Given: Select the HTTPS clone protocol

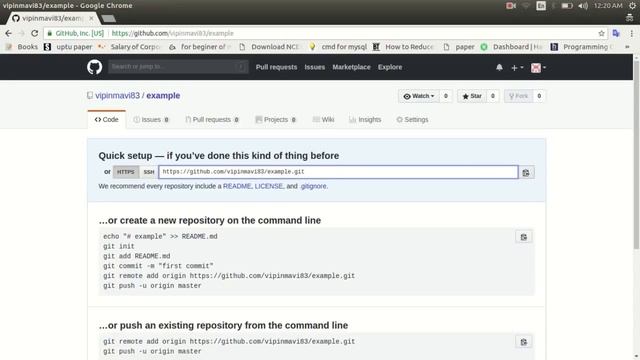Looking at the screenshot, I should [126, 172].
